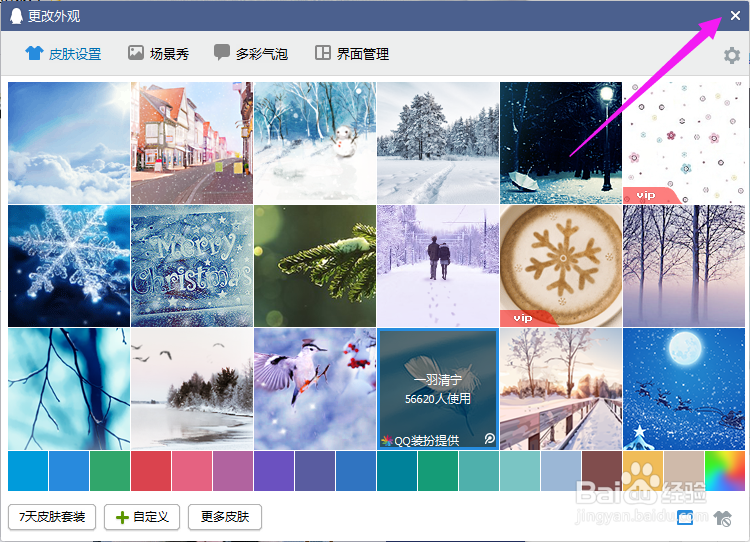Close the 更改外观 window
Image resolution: width=750 pixels, height=542 pixels.
[x=735, y=16]
